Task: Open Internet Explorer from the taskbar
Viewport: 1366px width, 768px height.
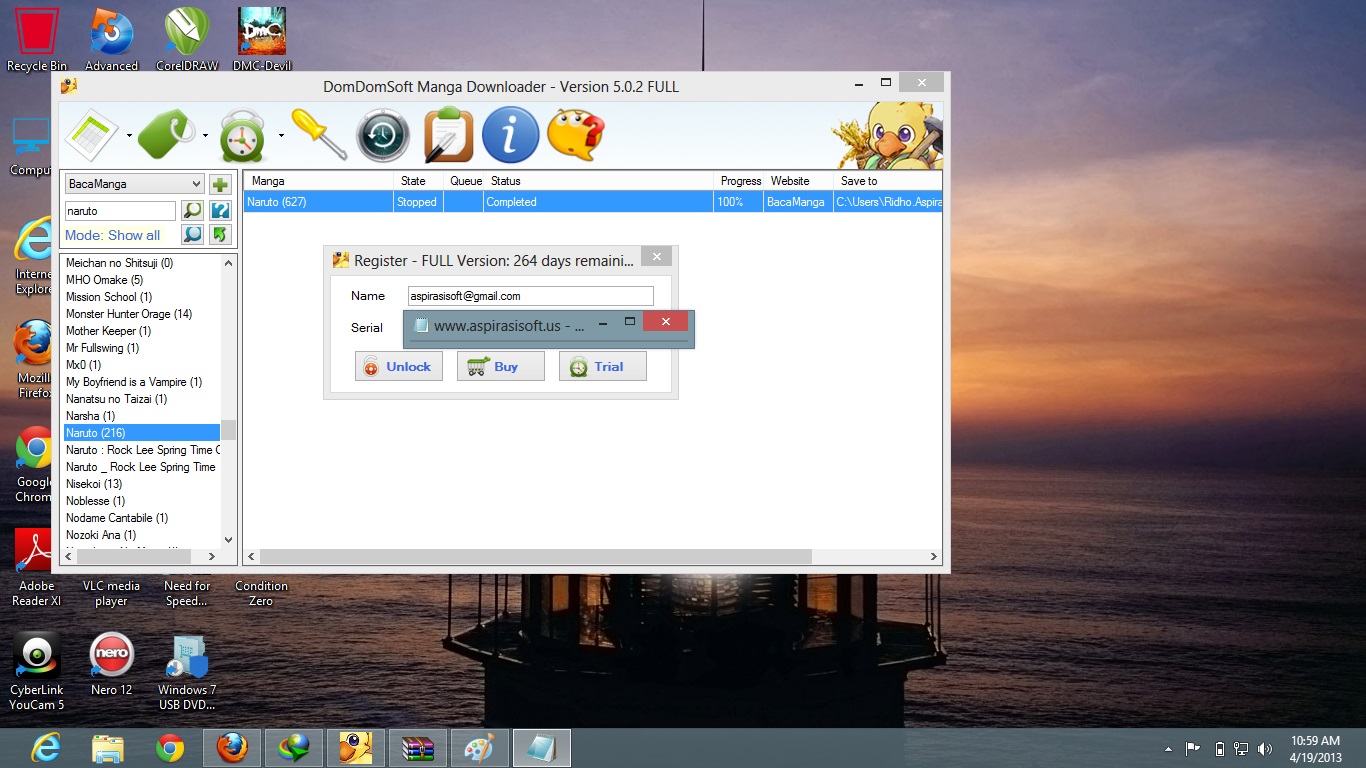Action: (x=45, y=748)
